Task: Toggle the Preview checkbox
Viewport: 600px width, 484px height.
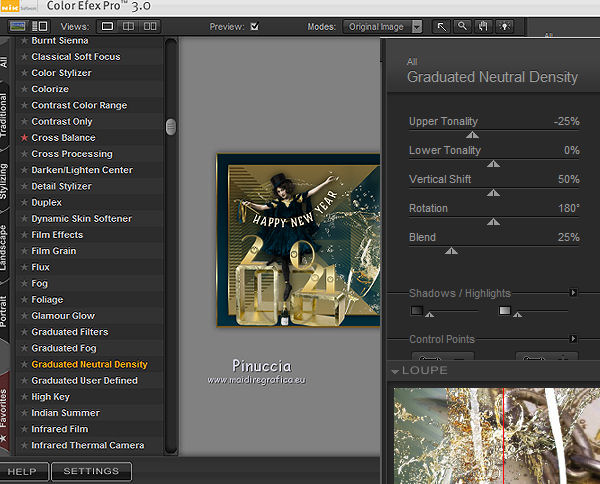Action: 254,27
